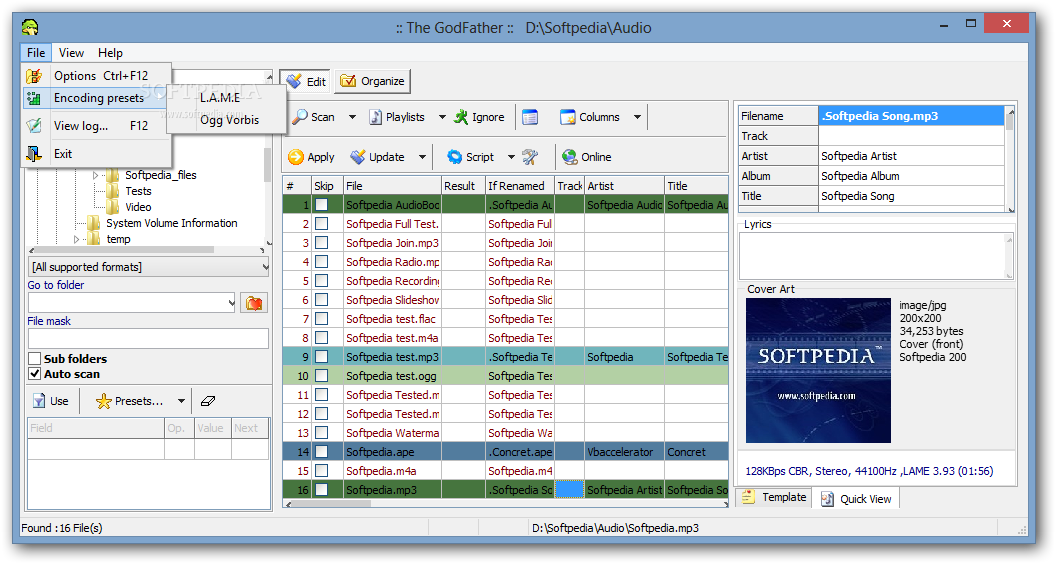Click the View log icon
The width and height of the screenshot is (1056, 564).
coord(34,126)
